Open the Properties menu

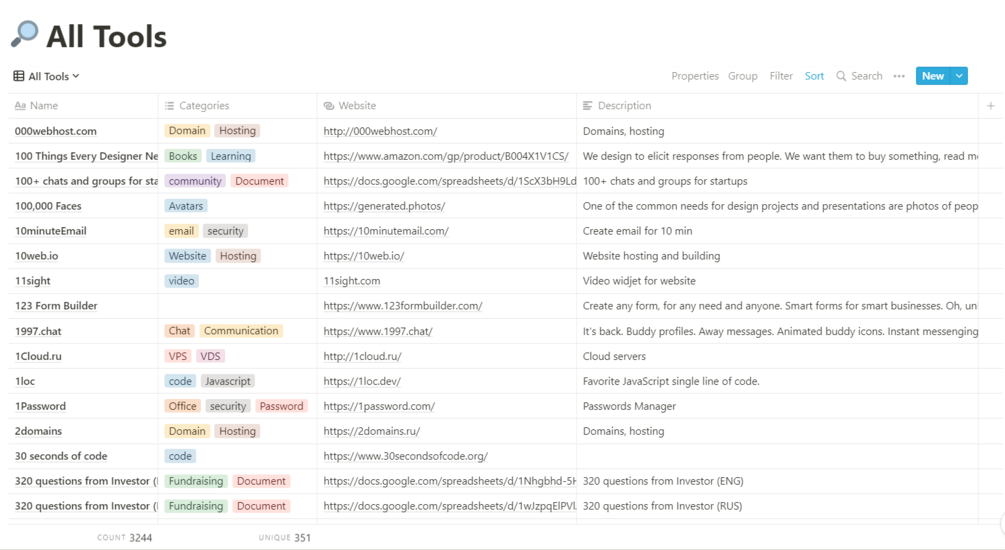[x=695, y=76]
